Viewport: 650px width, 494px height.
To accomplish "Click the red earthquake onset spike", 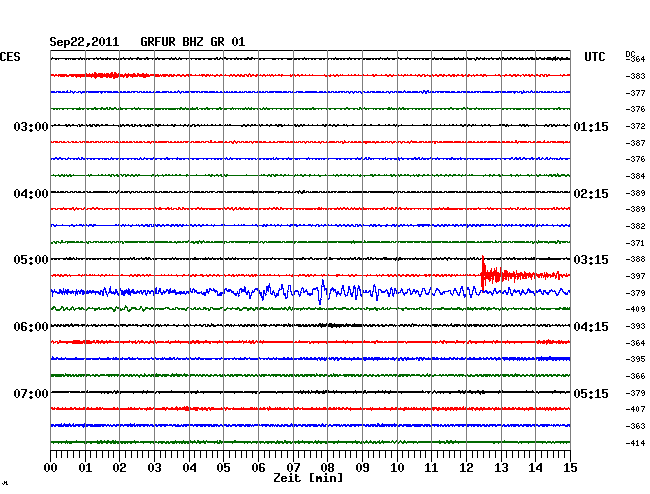I will point(483,273).
